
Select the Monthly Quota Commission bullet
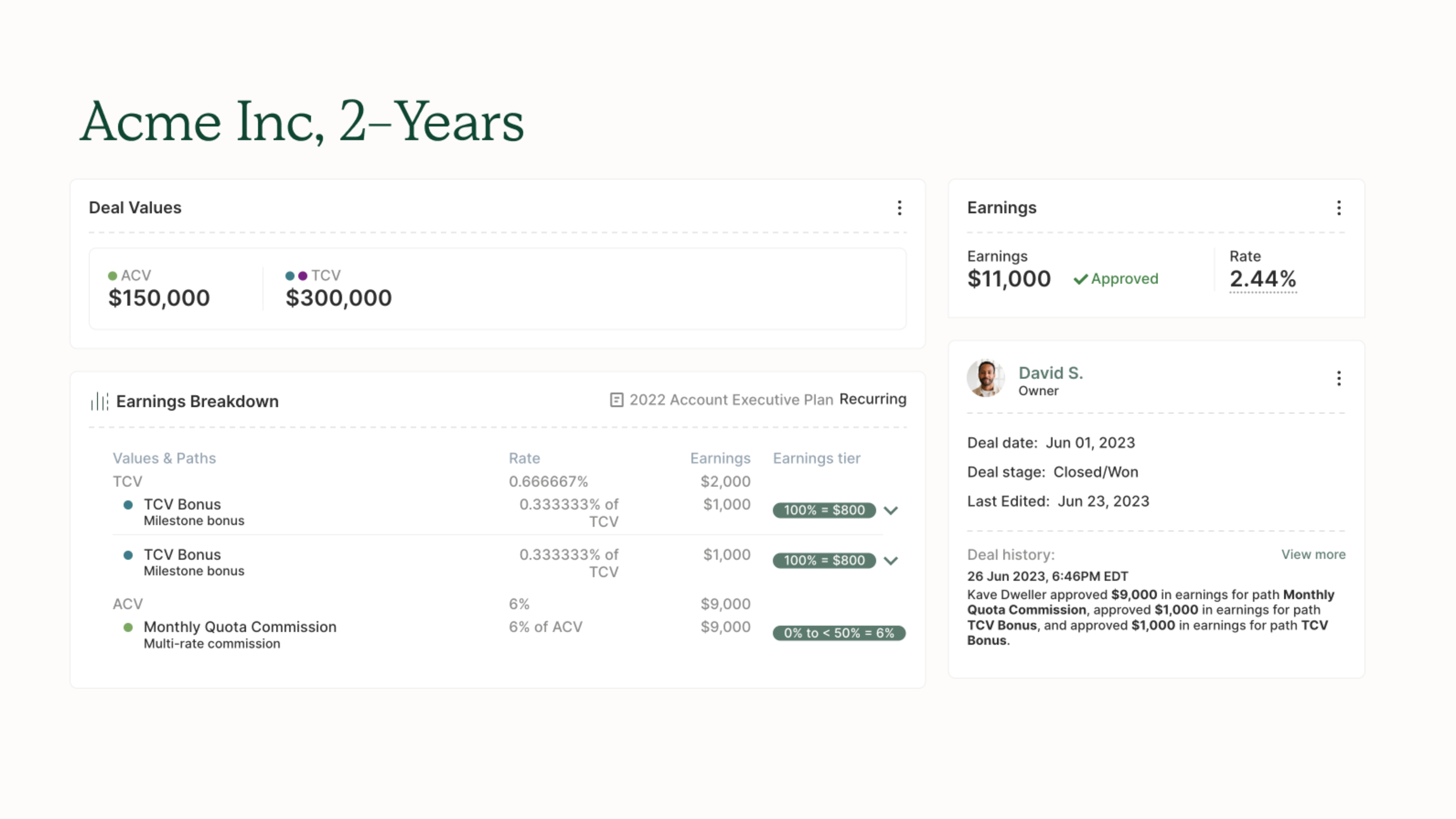pyautogui.click(x=129, y=626)
